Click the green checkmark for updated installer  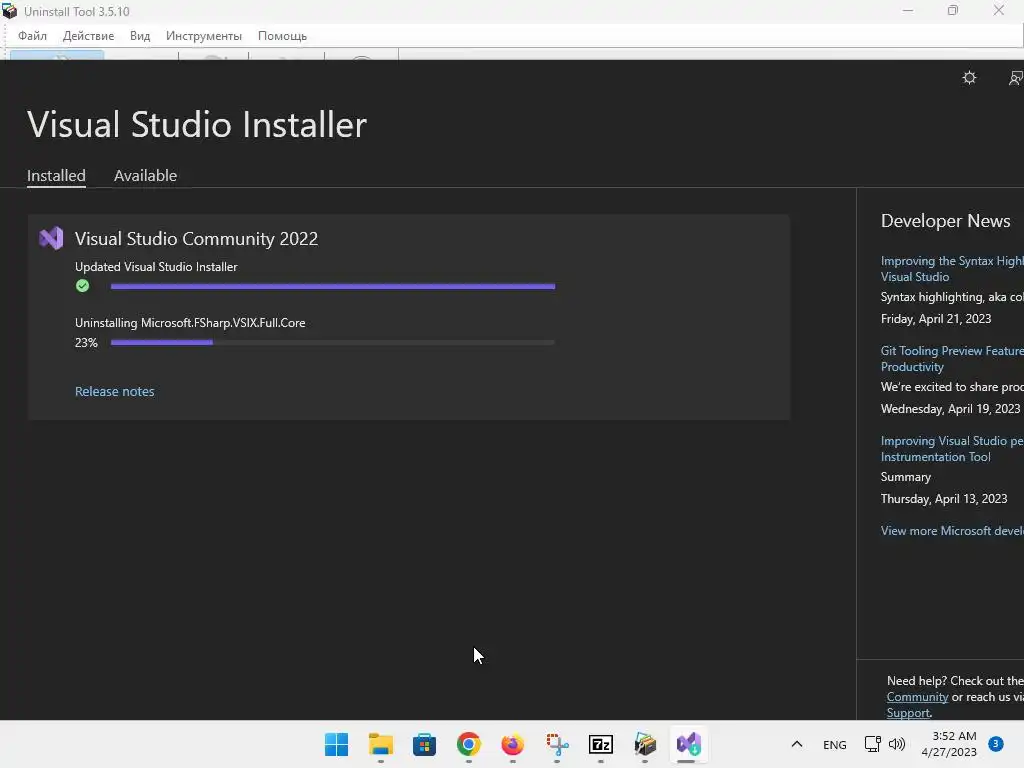pos(82,285)
